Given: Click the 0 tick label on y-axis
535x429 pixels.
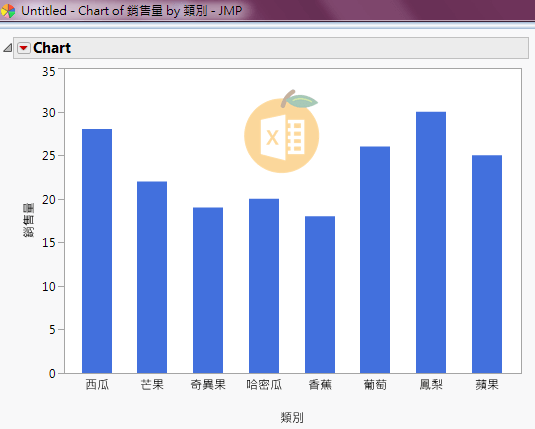Looking at the screenshot, I should (x=52, y=374).
